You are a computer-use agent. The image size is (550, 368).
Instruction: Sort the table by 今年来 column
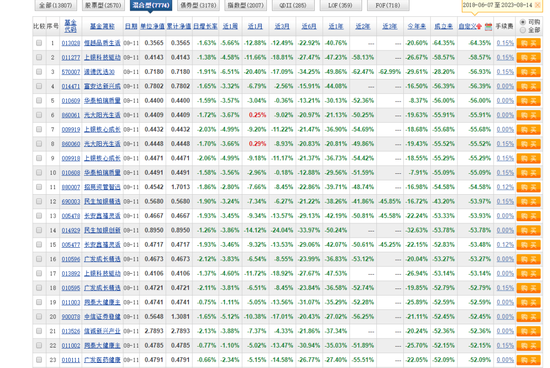pos(417,26)
